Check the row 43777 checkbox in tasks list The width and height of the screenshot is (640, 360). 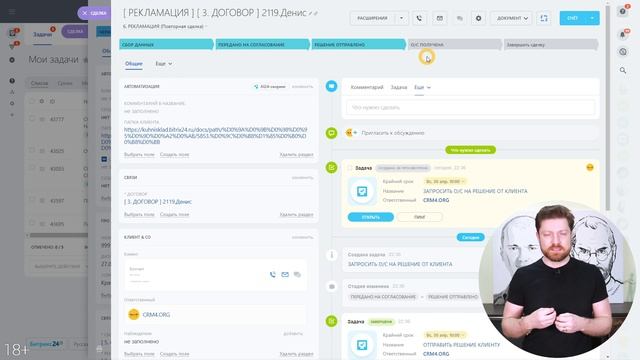(32, 119)
